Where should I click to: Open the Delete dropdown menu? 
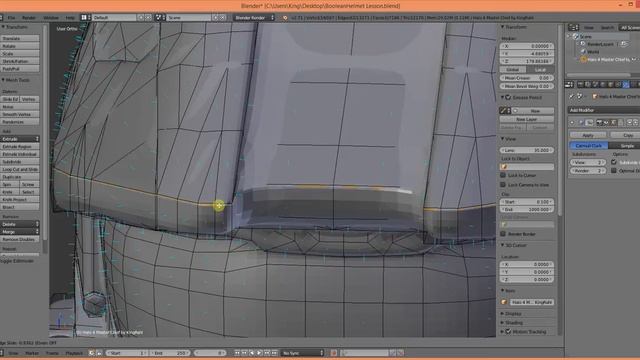click(x=20, y=224)
